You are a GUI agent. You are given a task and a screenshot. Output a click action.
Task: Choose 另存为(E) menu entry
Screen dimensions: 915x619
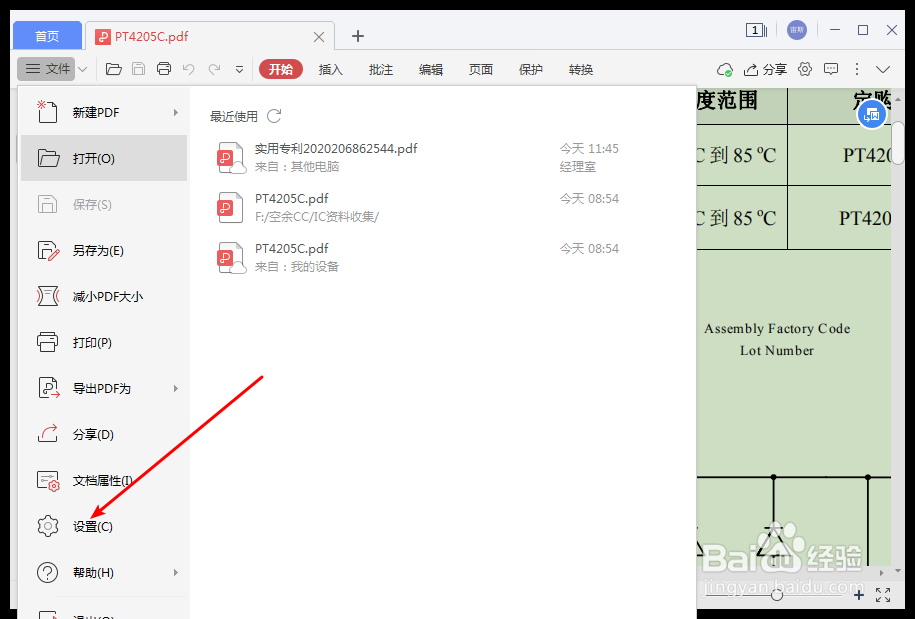click(x=104, y=250)
